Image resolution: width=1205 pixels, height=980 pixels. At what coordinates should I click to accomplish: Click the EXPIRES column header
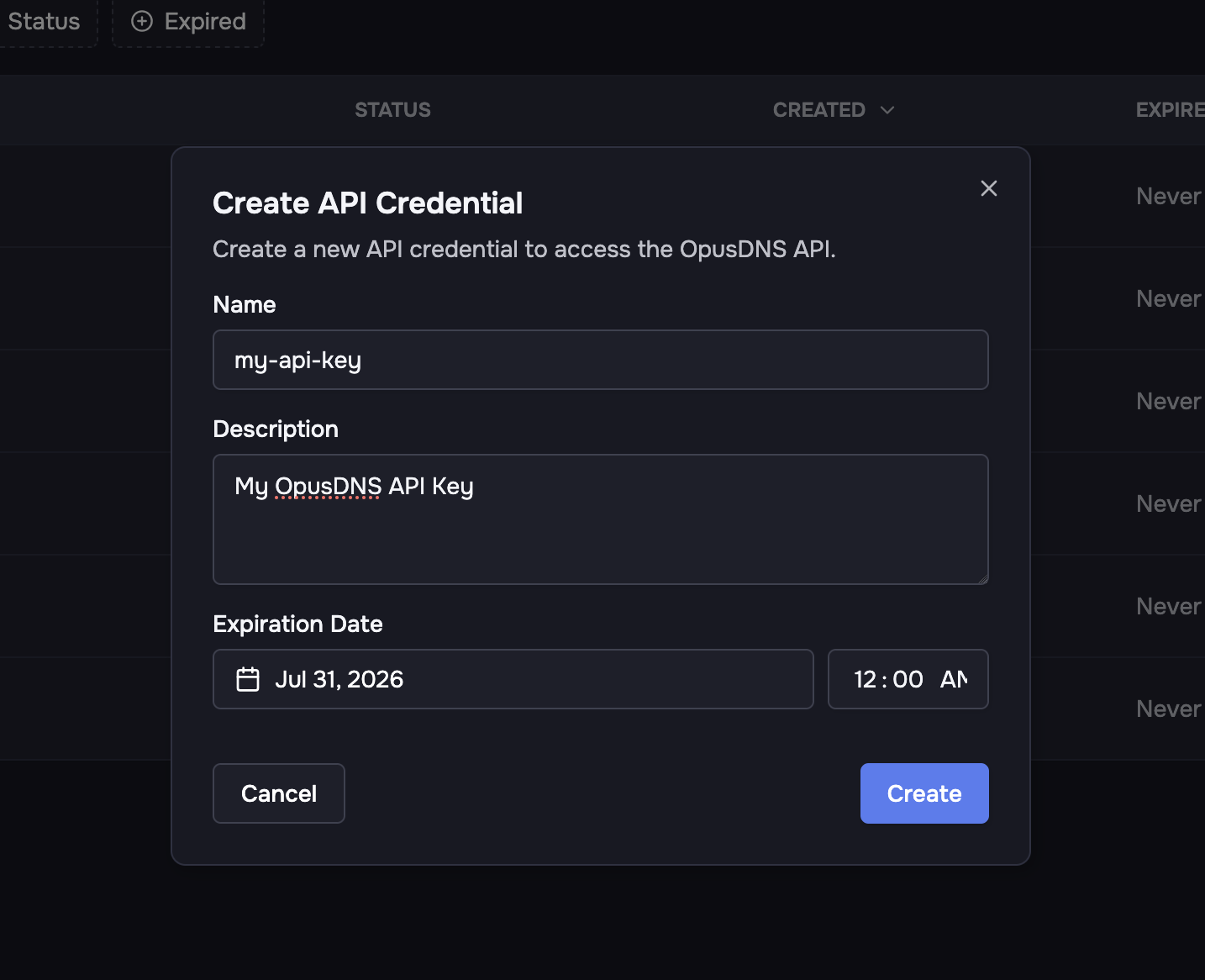pyautogui.click(x=1170, y=110)
